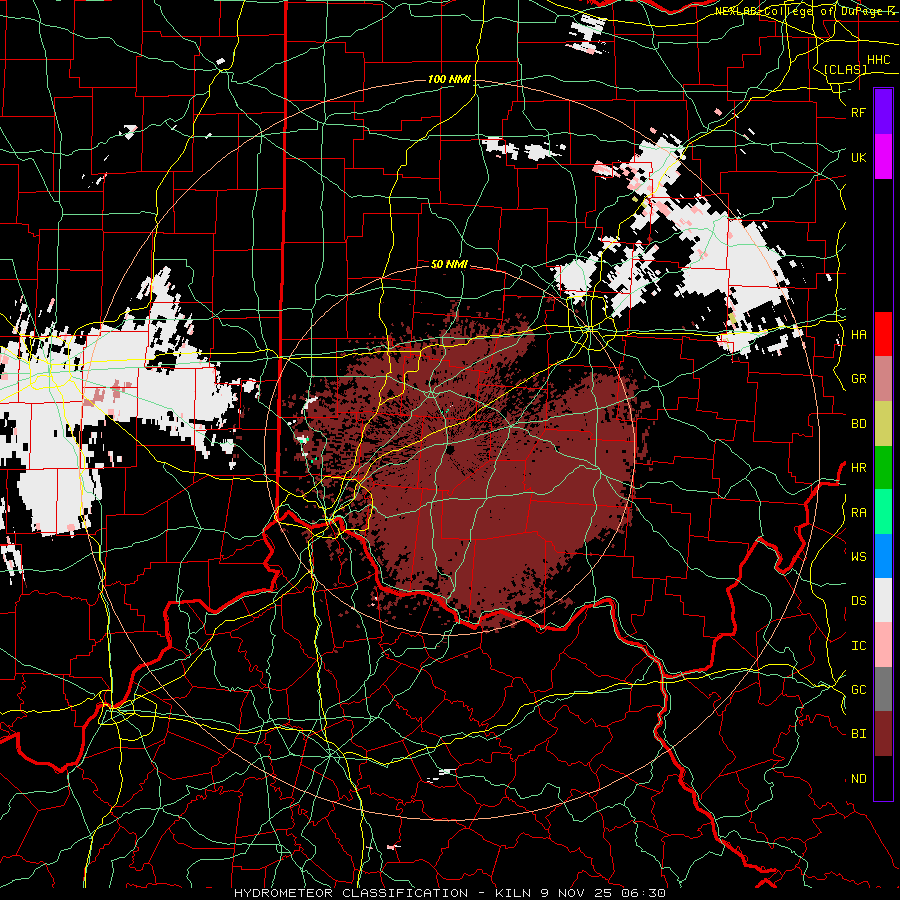Click the green HR legend color swatch
Image resolution: width=900 pixels, height=900 pixels.
883,467
